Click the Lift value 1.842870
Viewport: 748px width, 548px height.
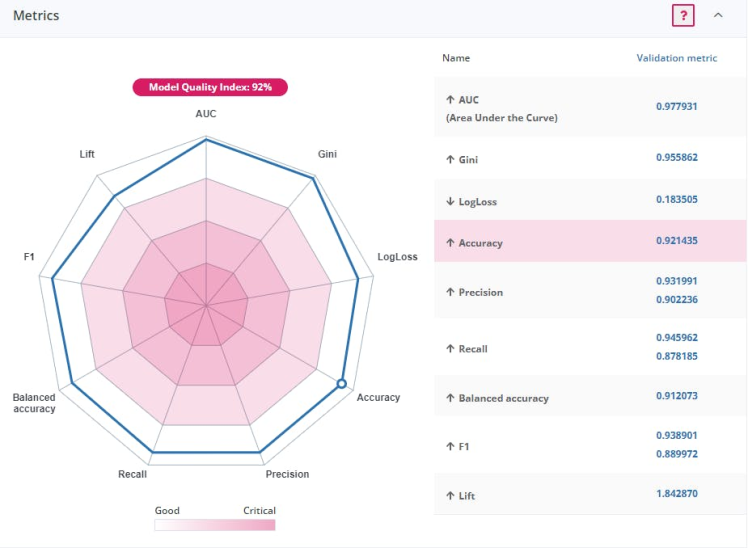click(676, 494)
